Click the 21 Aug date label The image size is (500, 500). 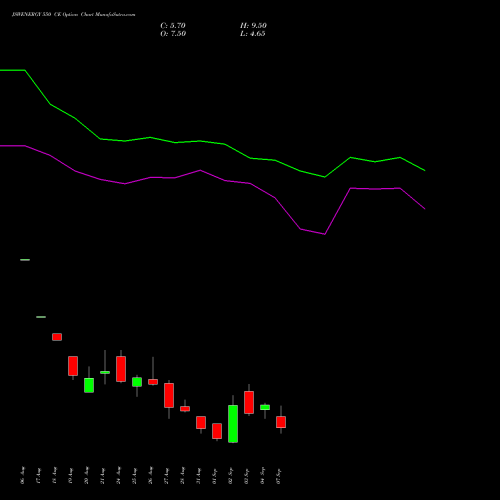(x=103, y=476)
